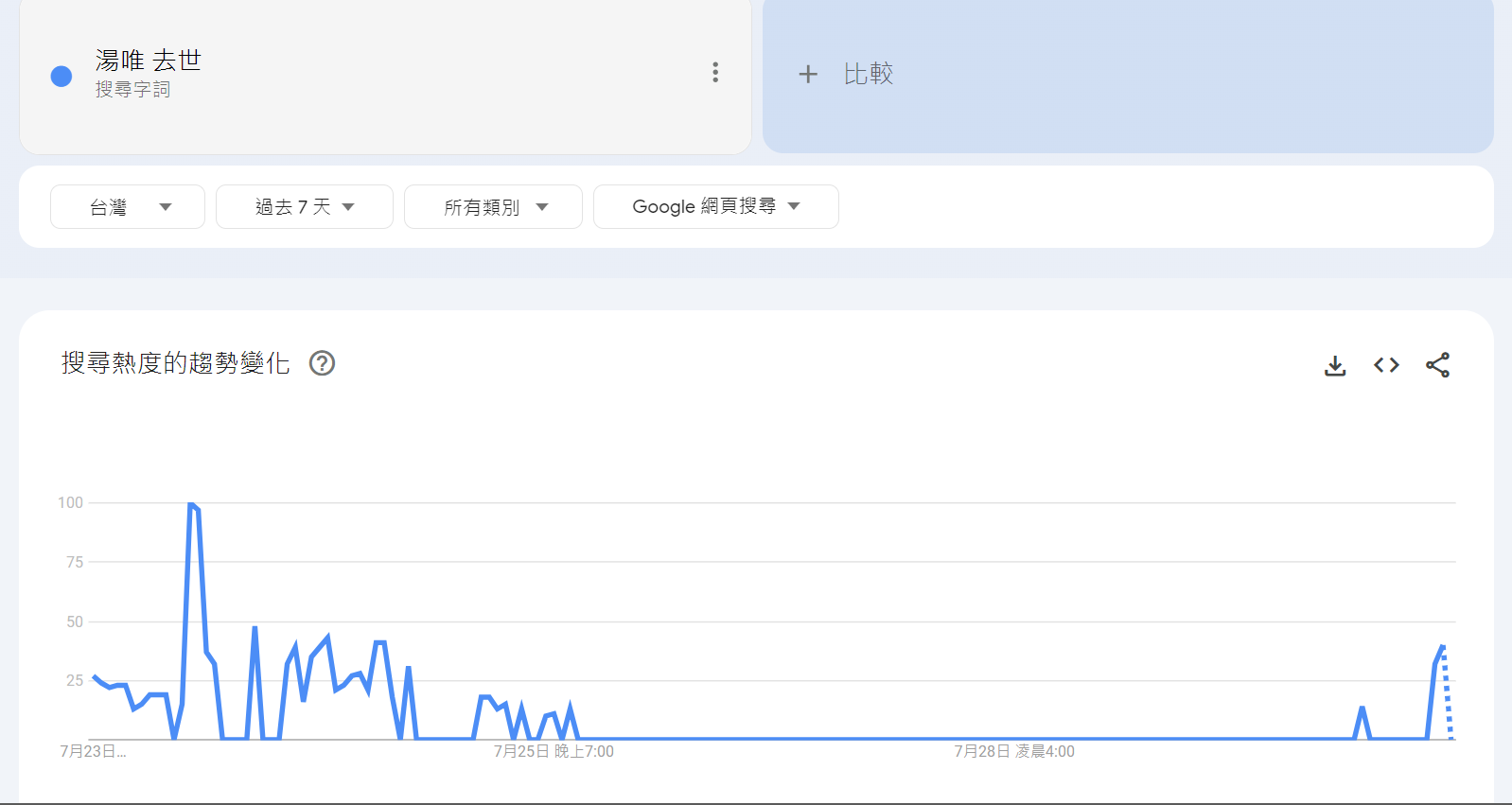
Task: Click the 100 peak point on the chart
Action: point(191,504)
